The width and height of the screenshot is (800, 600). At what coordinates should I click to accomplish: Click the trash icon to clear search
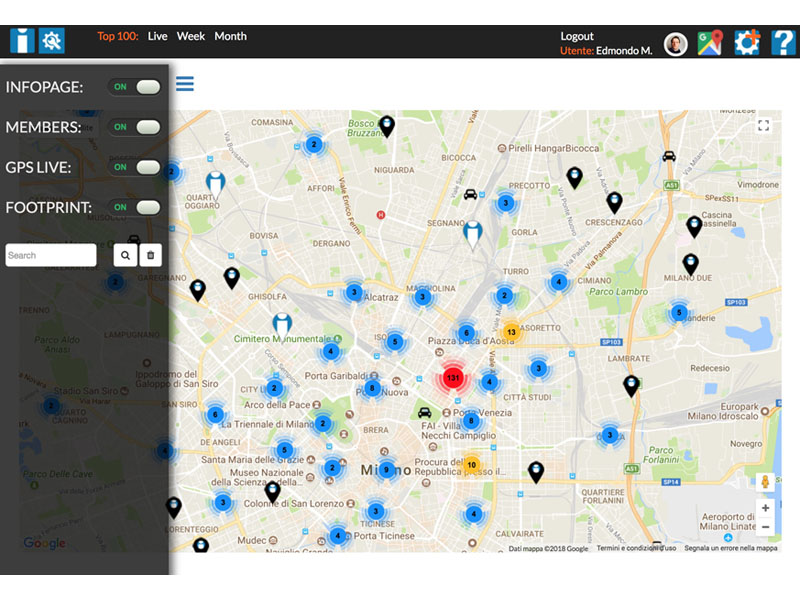tap(150, 255)
